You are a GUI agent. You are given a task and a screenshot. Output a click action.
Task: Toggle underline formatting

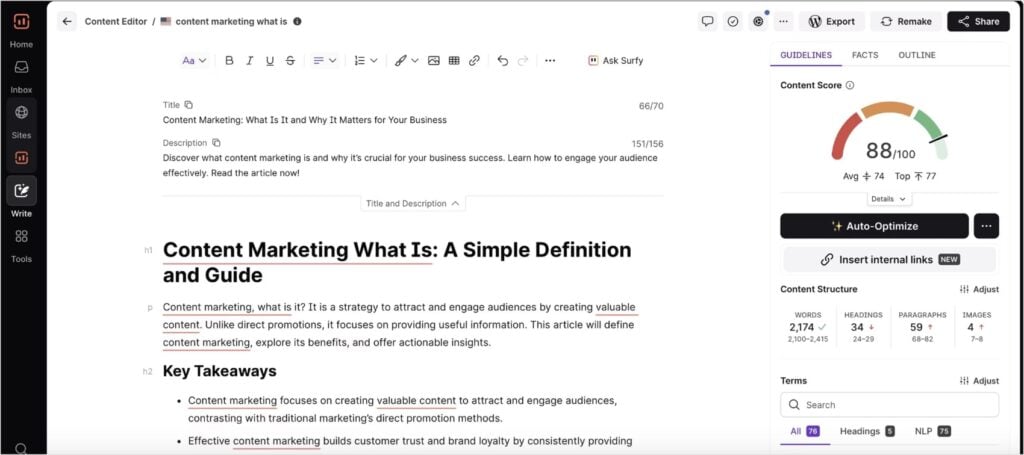(x=270, y=61)
